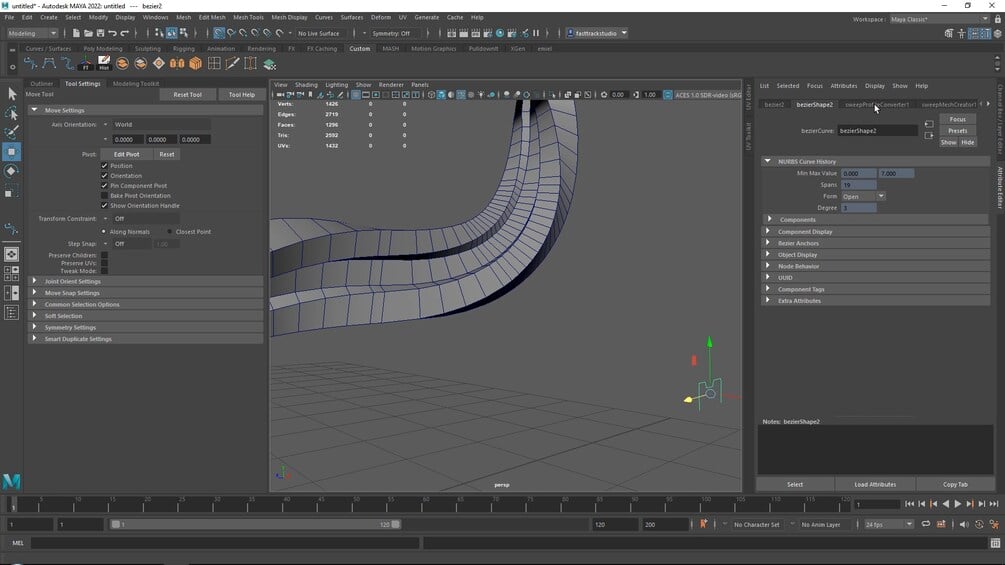Image resolution: width=1005 pixels, height=565 pixels.
Task: Select the Closest Point radio button
Action: [x=170, y=232]
